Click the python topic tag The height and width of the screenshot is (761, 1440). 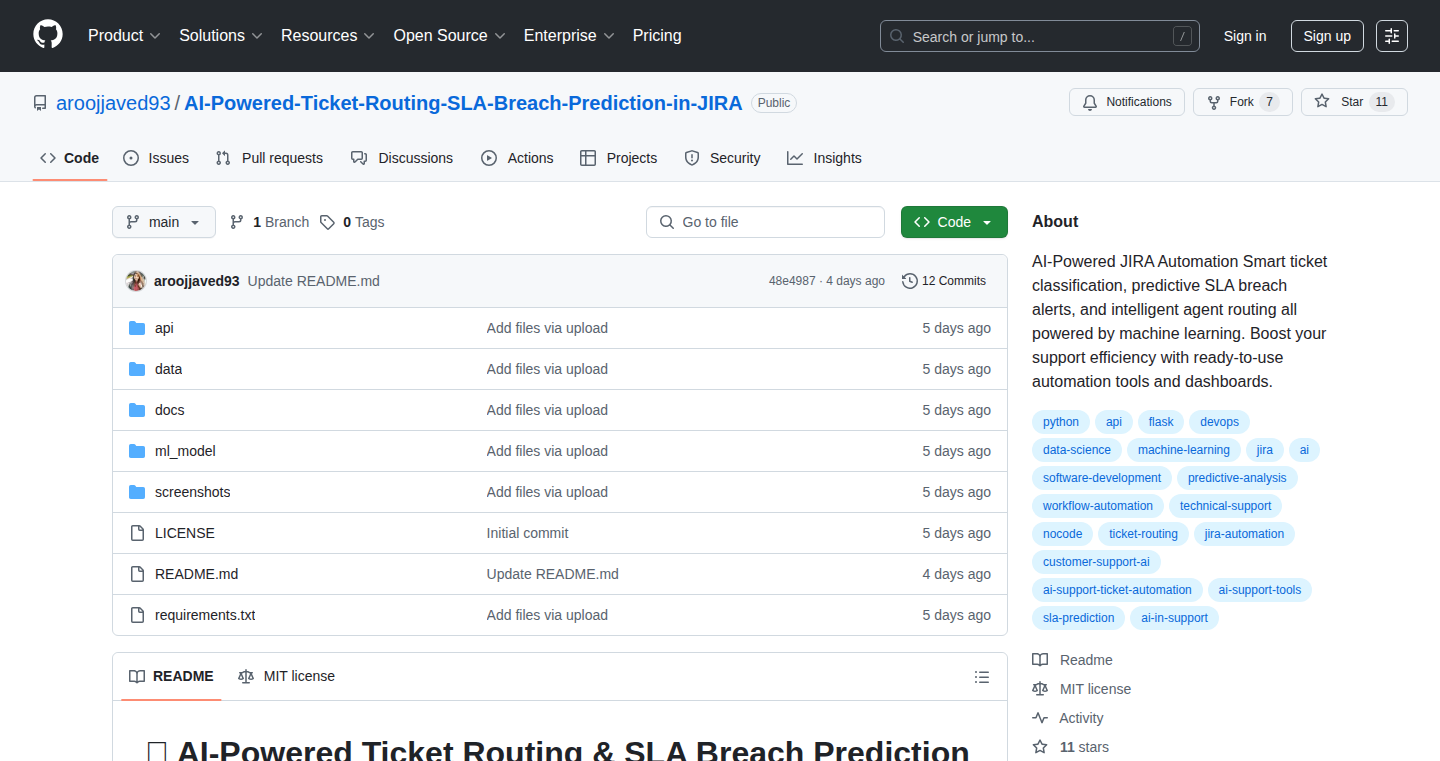pyautogui.click(x=1061, y=422)
